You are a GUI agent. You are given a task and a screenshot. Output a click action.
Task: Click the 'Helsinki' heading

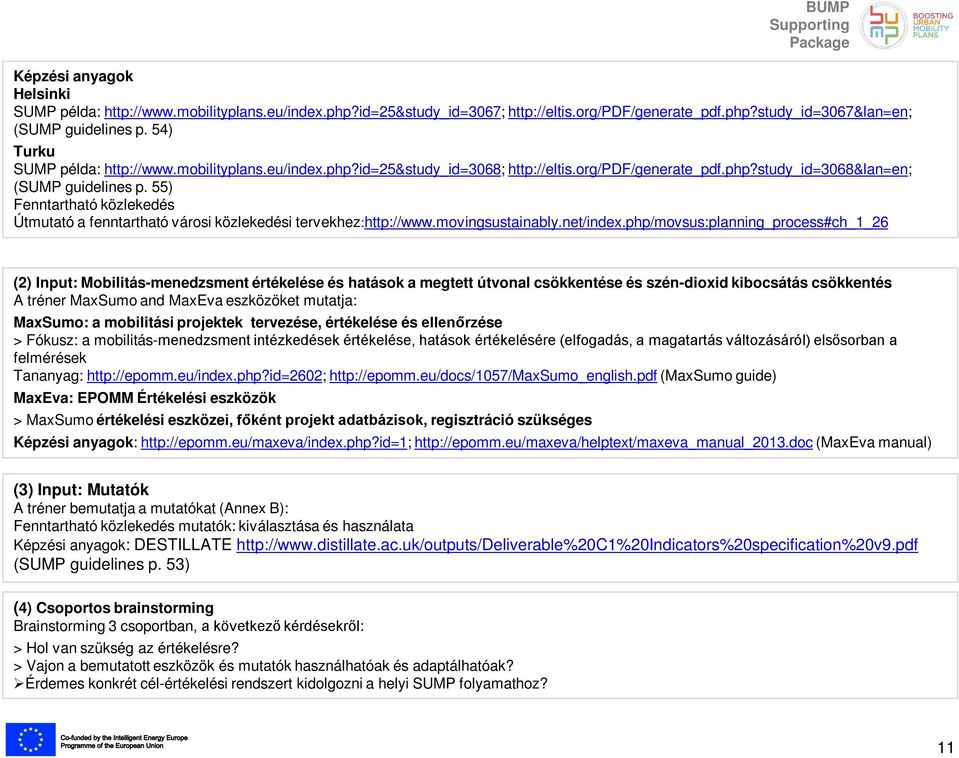(42, 94)
